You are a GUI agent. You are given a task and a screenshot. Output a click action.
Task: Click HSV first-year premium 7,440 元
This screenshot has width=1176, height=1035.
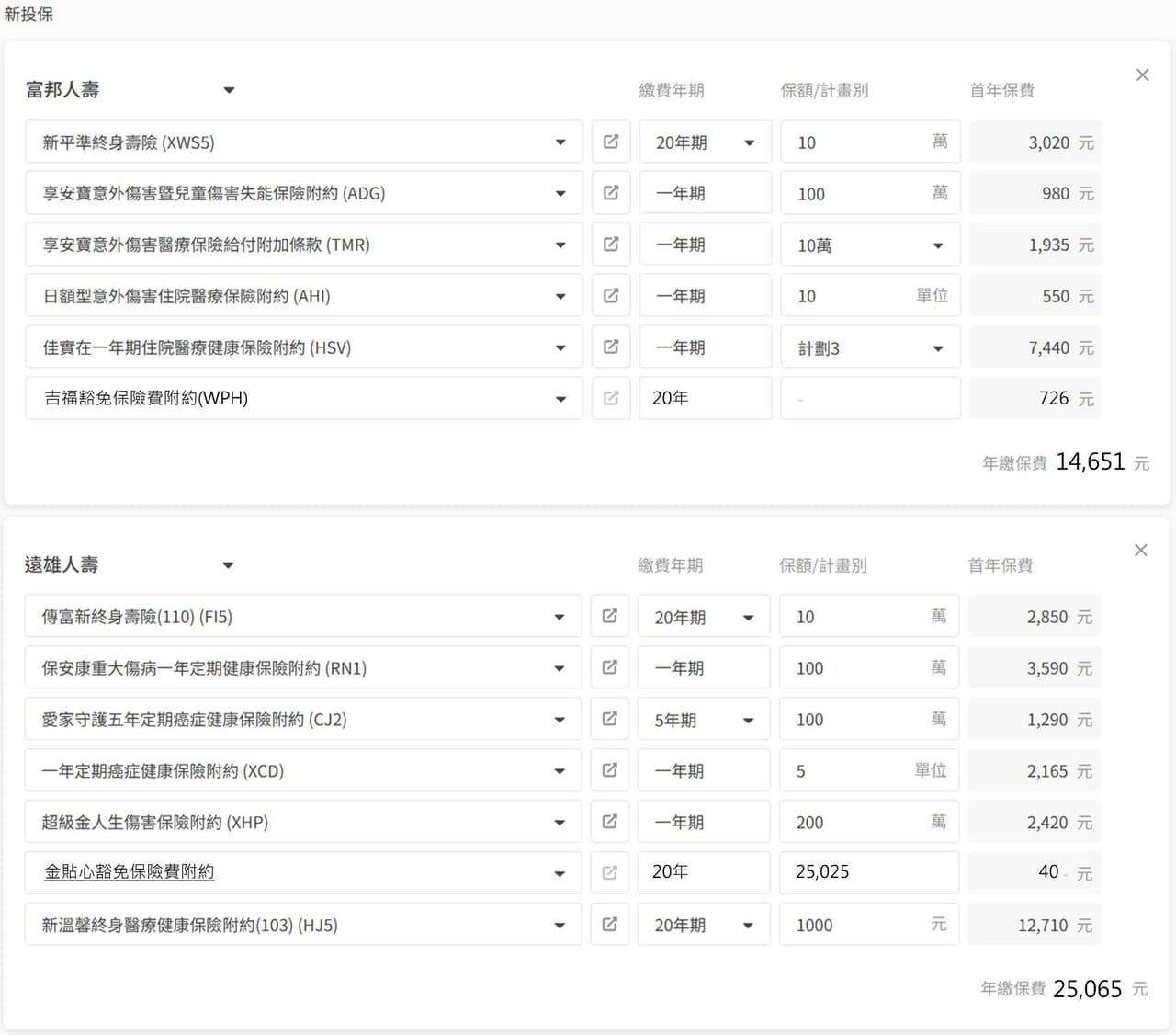1036,347
